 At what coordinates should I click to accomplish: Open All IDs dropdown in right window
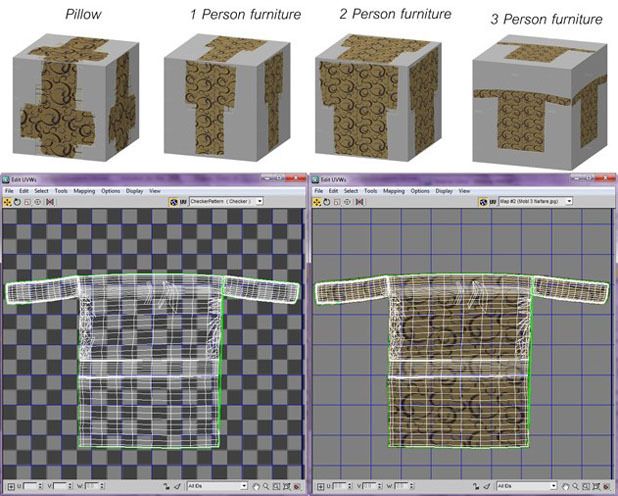[x=527, y=486]
